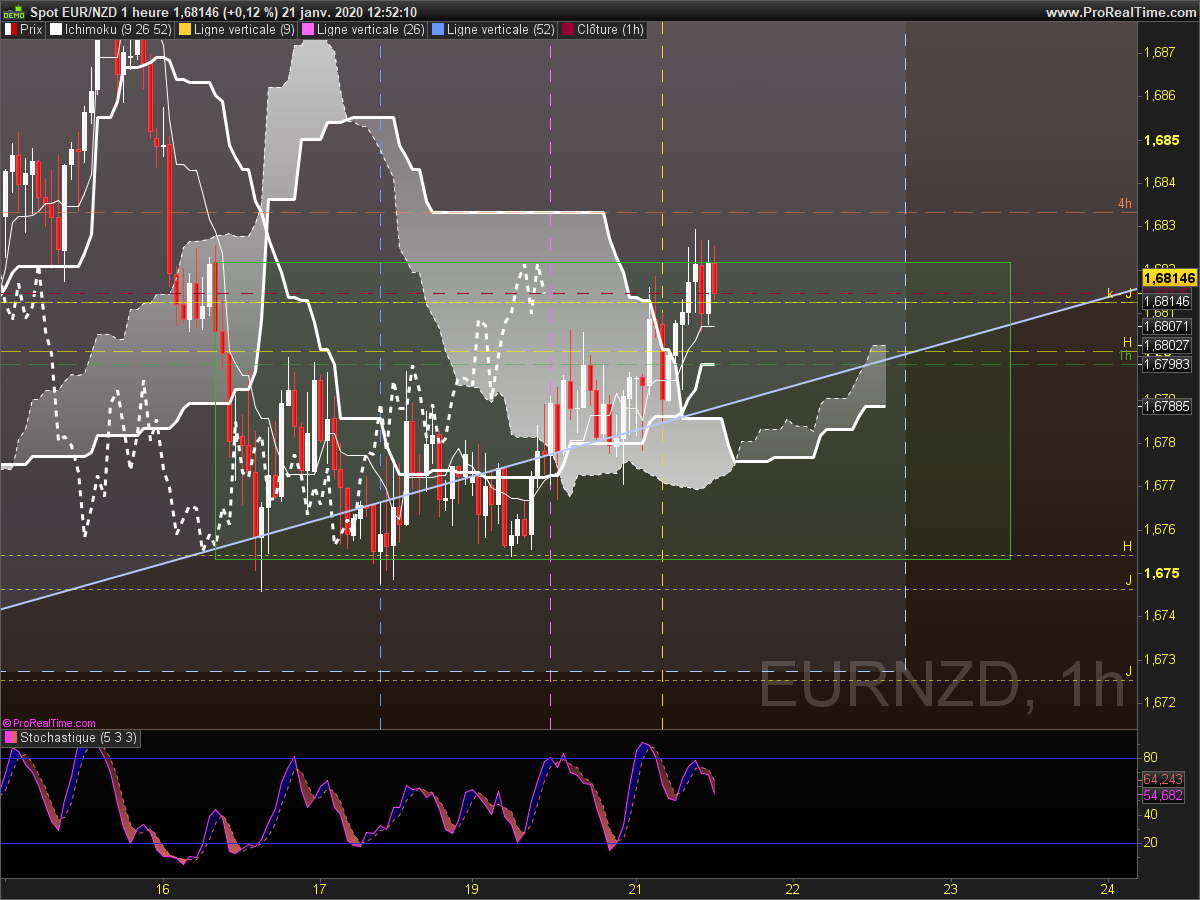
Task: Visit the www.ProRealTime.com link at top right
Action: click(x=1119, y=12)
